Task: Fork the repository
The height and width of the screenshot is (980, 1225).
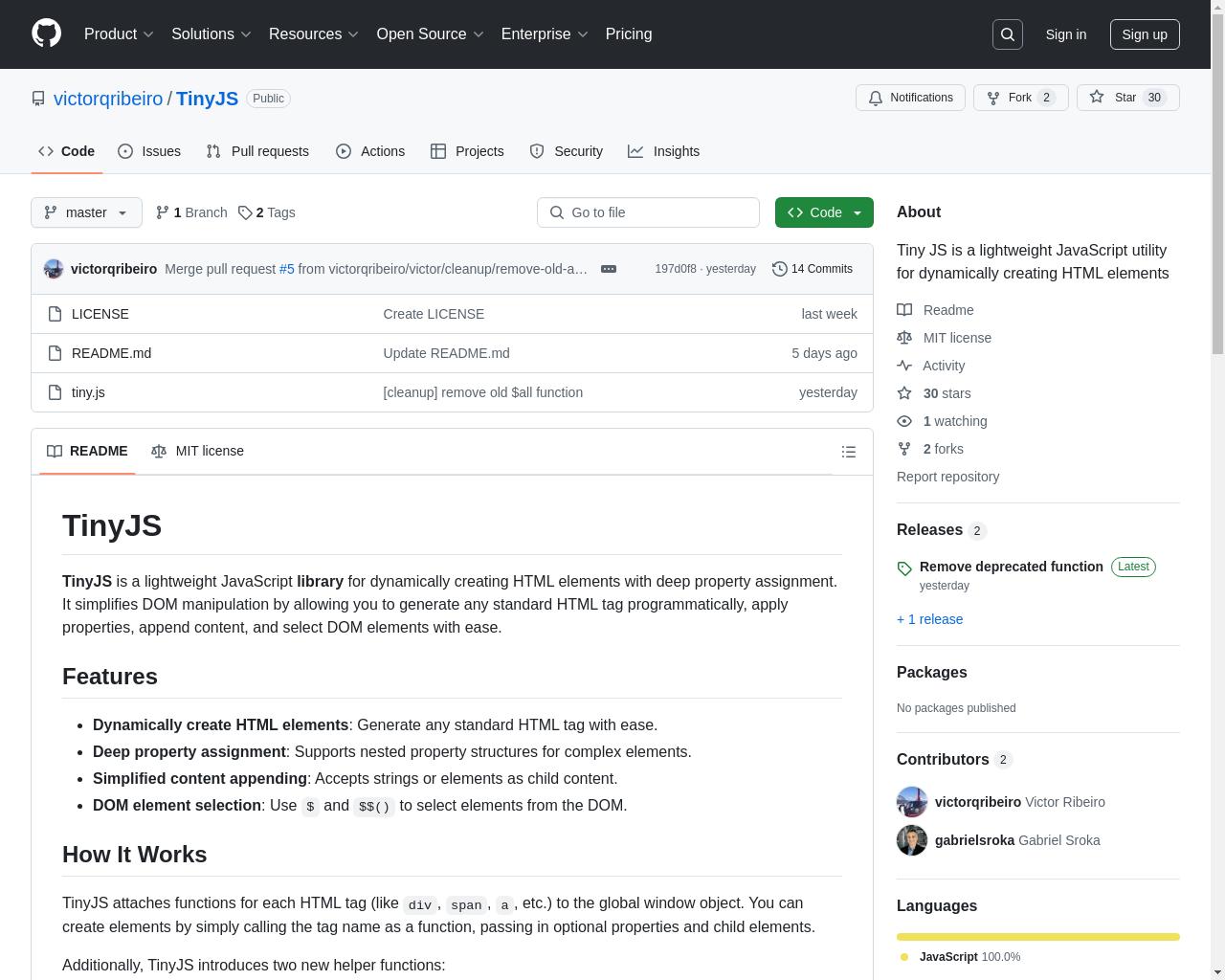Action: click(1020, 98)
